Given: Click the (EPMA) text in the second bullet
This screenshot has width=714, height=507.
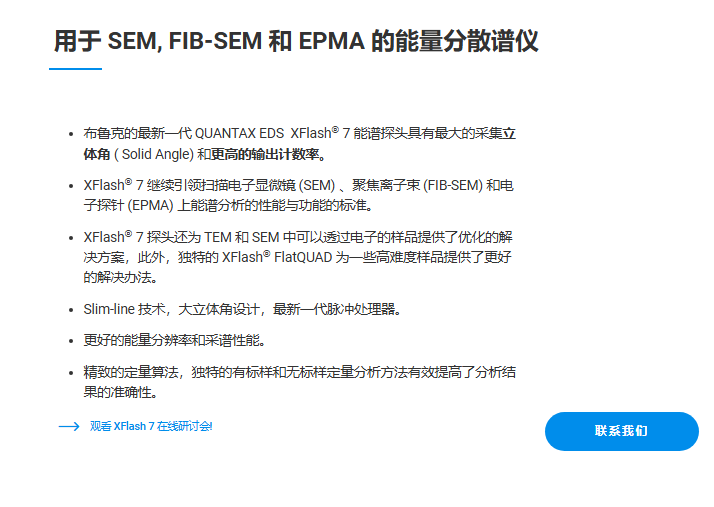Looking at the screenshot, I should click(x=150, y=205).
